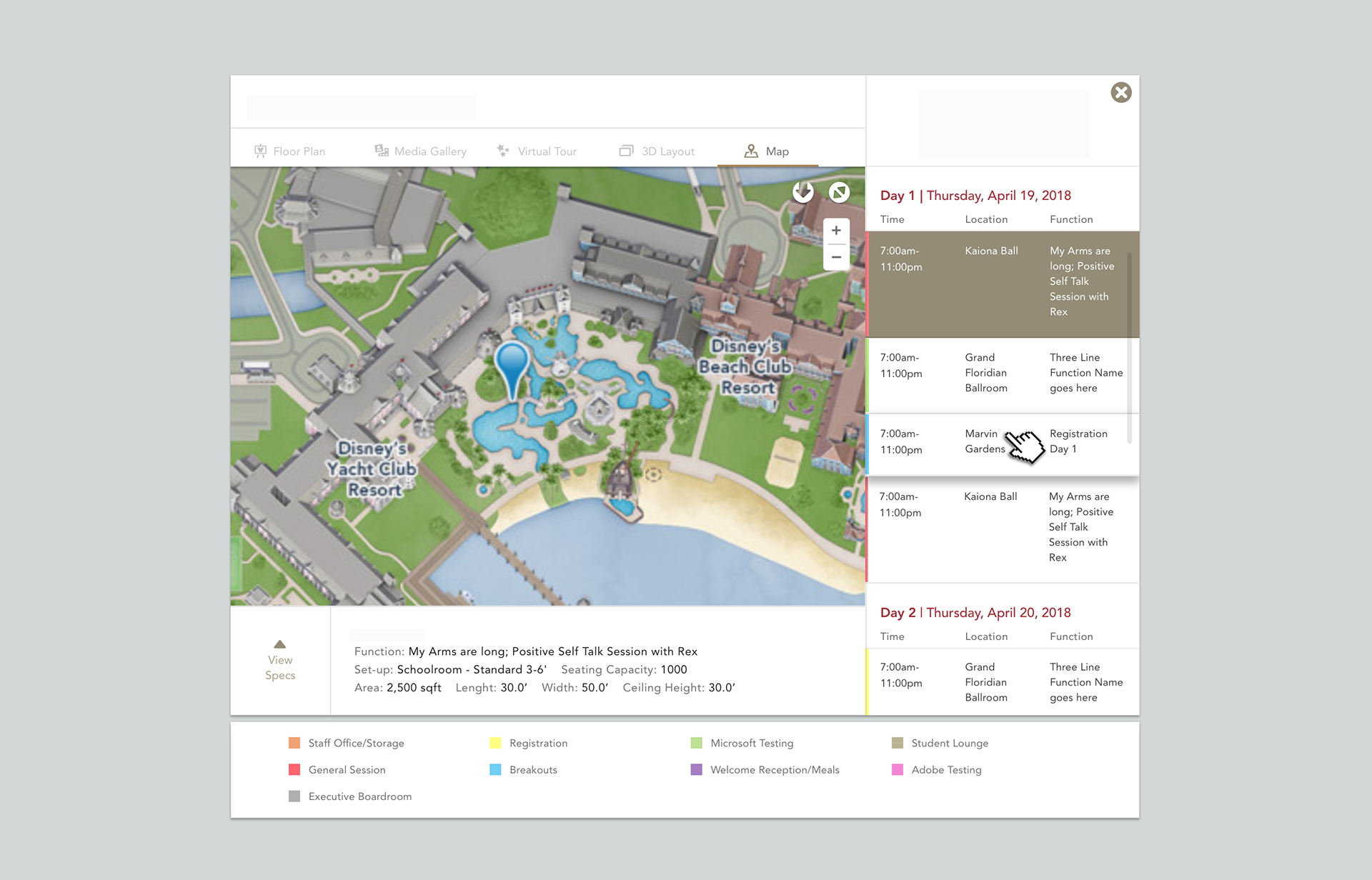Click the download icon on the map
1372x880 pixels.
pos(803,191)
